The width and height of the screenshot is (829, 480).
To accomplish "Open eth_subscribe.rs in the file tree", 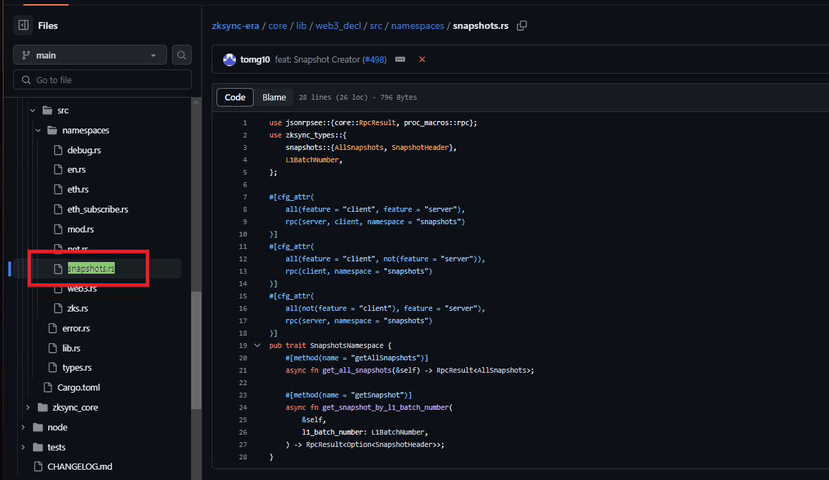I will pos(97,209).
